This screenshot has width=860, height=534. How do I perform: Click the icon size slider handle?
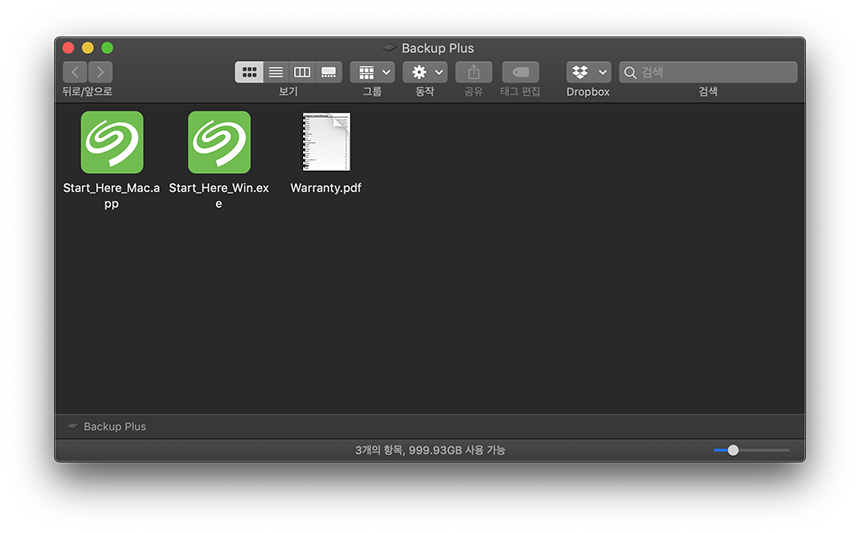point(733,450)
